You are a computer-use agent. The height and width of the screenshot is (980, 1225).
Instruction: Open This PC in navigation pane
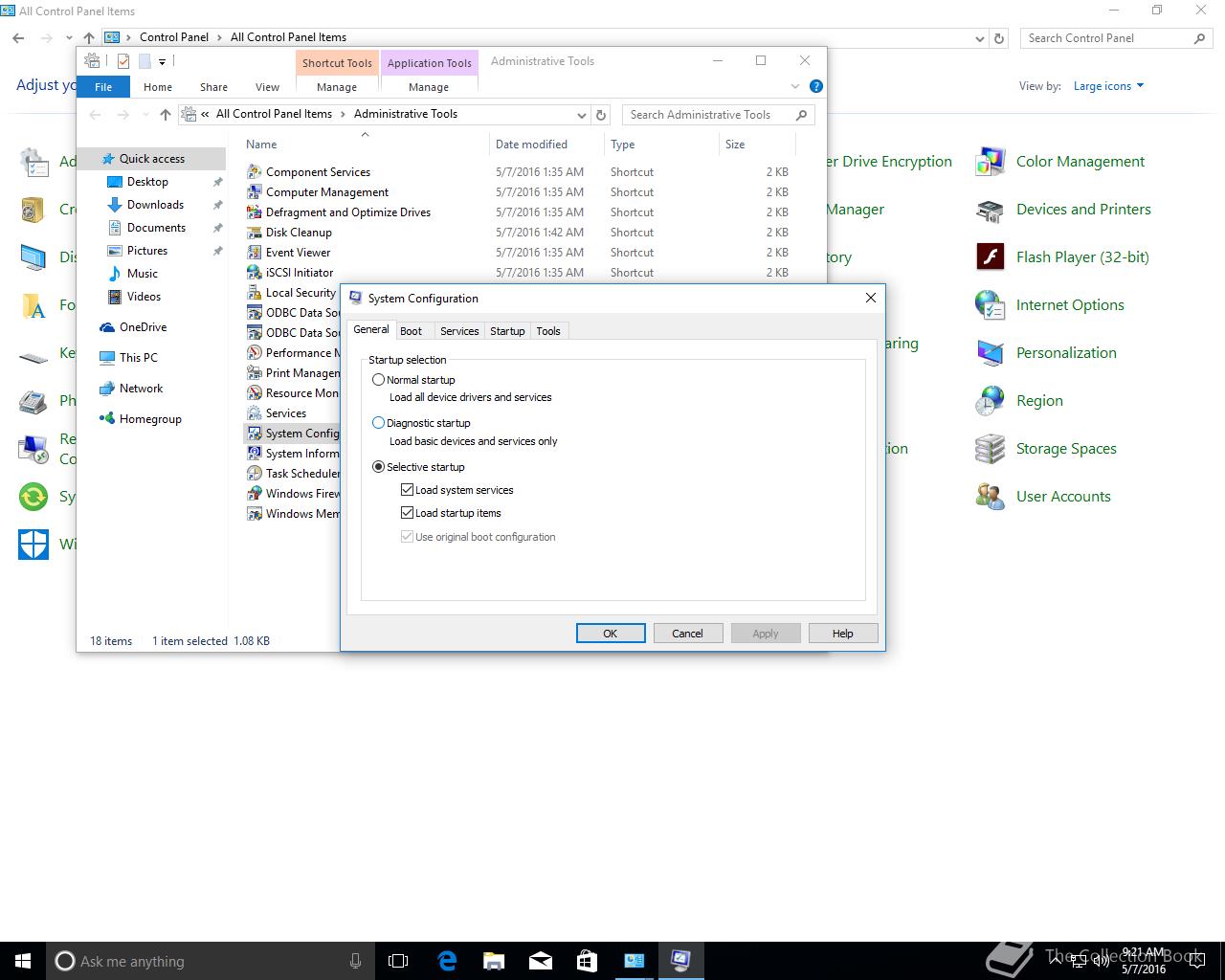pyautogui.click(x=139, y=358)
